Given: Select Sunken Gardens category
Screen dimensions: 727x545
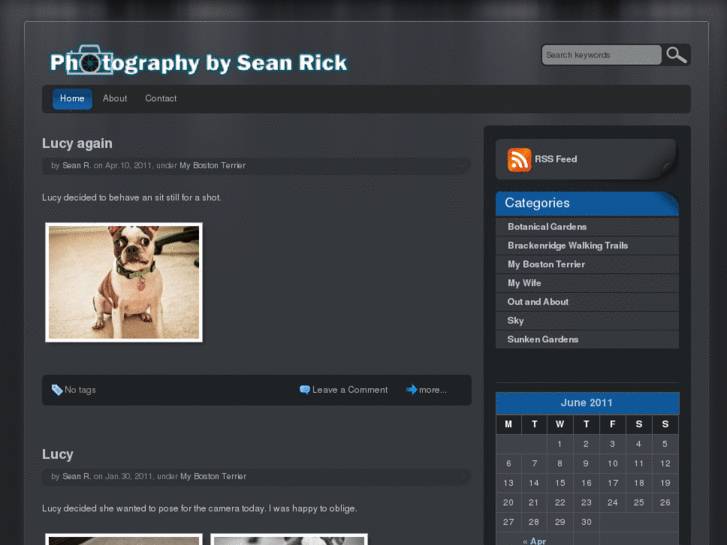Looking at the screenshot, I should tap(587, 339).
